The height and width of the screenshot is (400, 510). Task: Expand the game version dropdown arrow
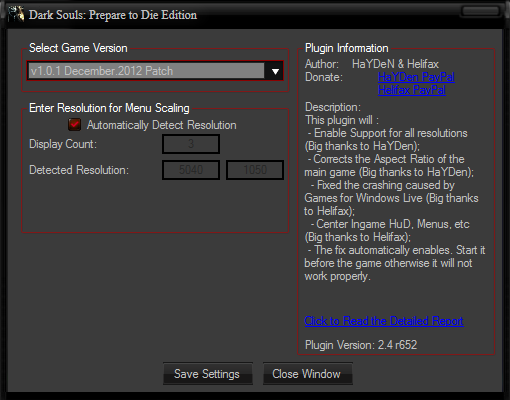tap(275, 71)
